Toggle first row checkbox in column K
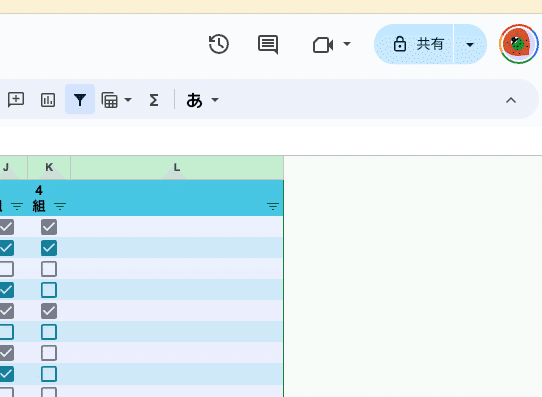542x397 pixels. click(49, 227)
